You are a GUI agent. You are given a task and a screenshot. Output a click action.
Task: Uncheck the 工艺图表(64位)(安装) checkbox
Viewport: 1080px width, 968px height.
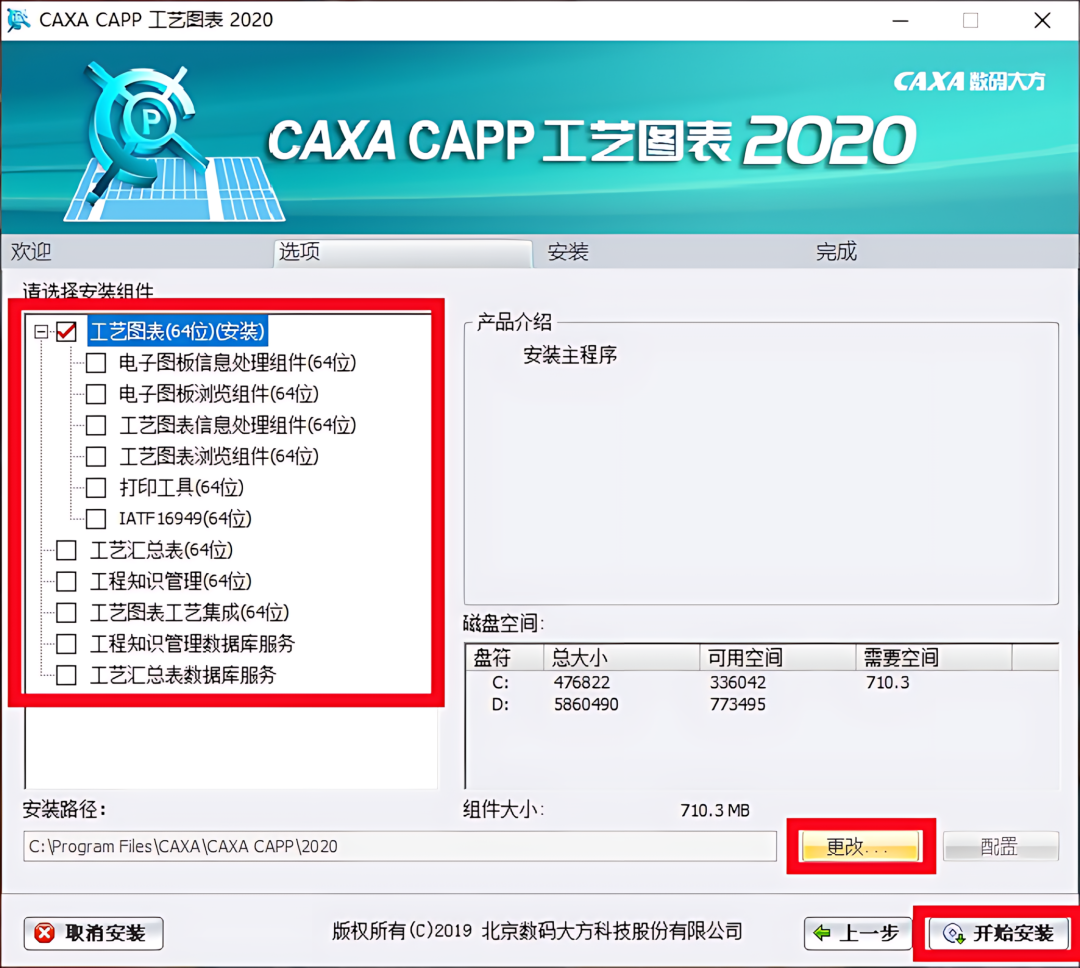point(66,331)
